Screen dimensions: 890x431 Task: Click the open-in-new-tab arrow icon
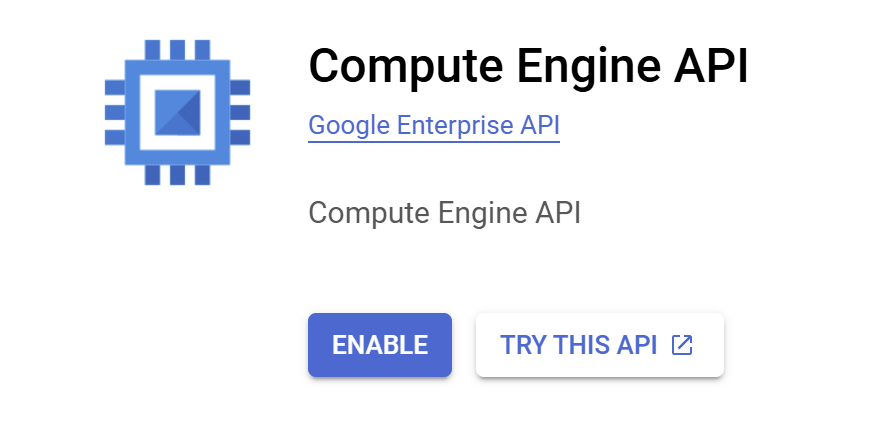[682, 345]
